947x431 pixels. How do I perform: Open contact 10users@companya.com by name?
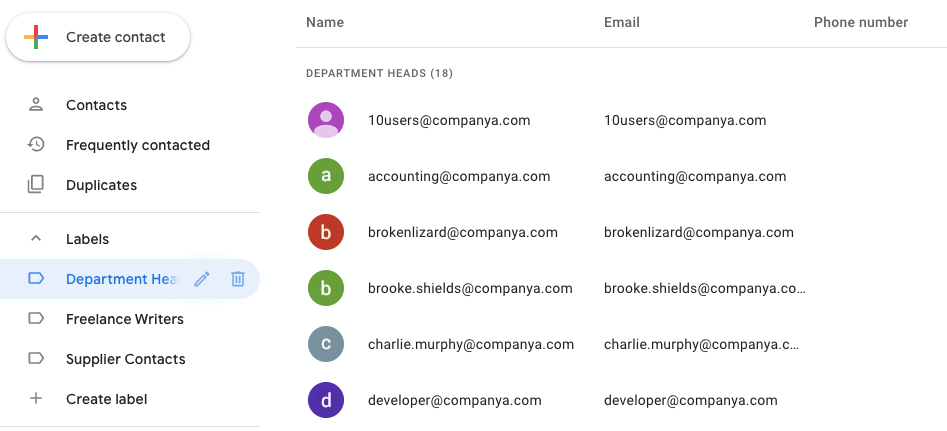tap(449, 120)
